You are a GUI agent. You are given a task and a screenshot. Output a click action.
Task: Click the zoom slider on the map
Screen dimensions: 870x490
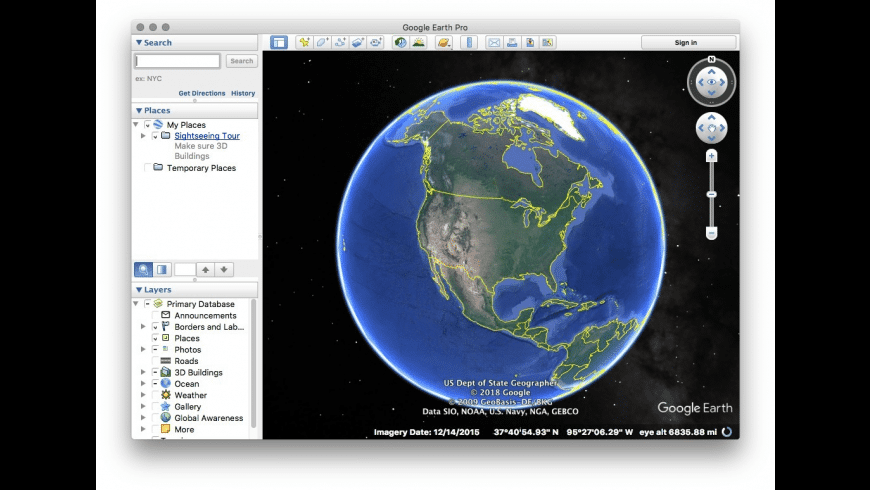click(x=711, y=194)
